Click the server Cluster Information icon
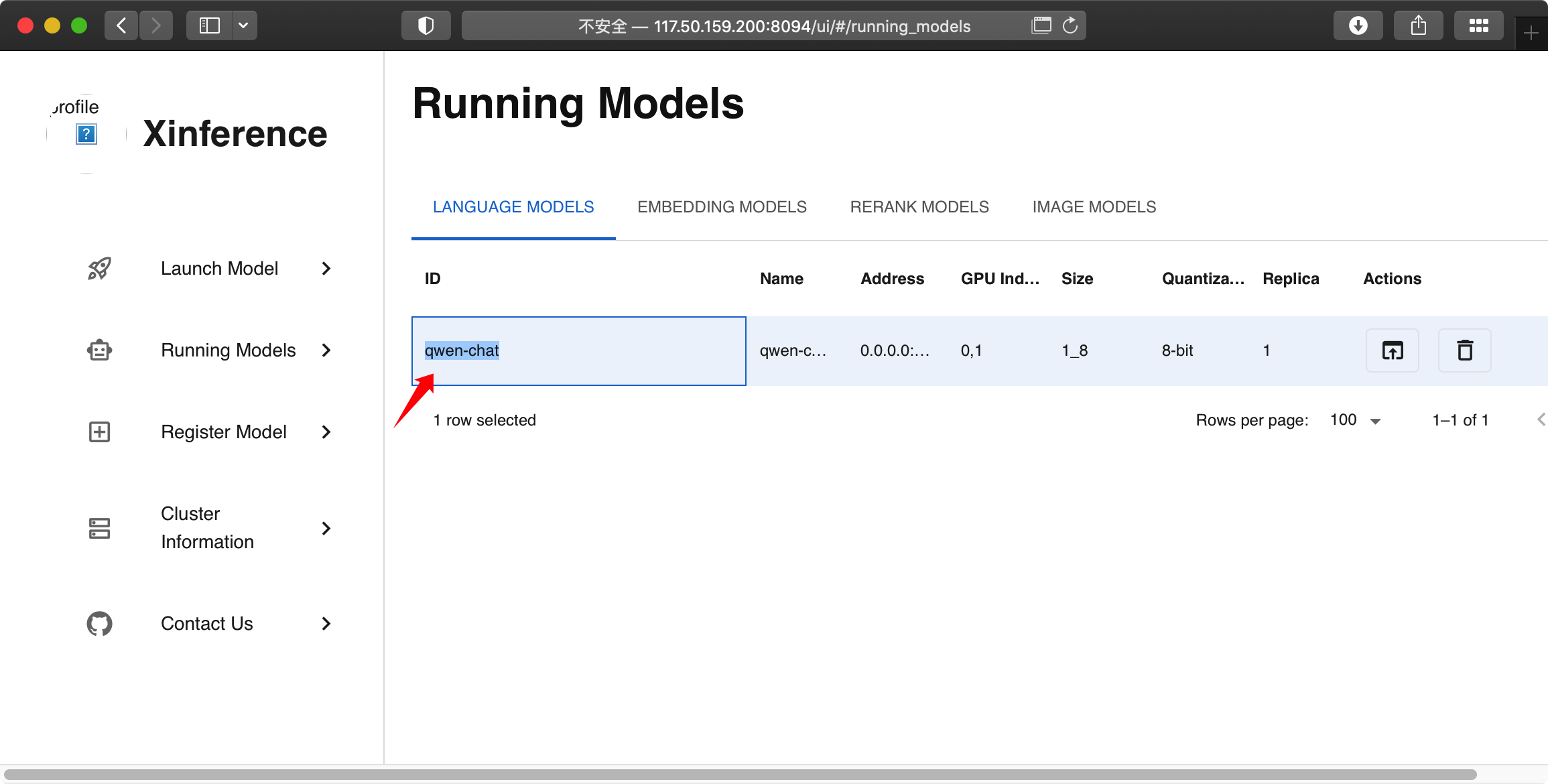Viewport: 1548px width, 784px height. pyautogui.click(x=99, y=528)
